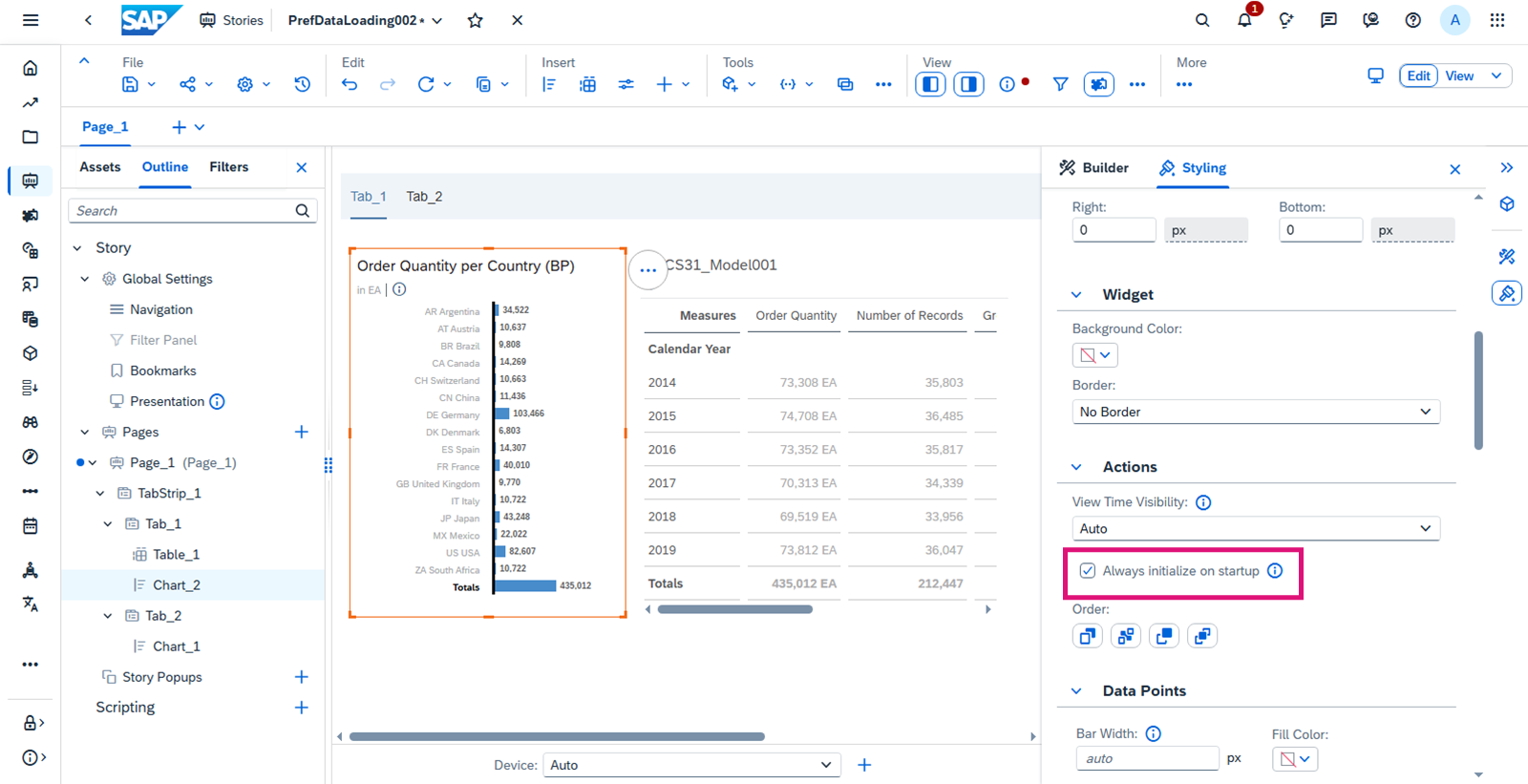Open the Device Auto dropdown
Image resolution: width=1528 pixels, height=784 pixels.
click(691, 765)
